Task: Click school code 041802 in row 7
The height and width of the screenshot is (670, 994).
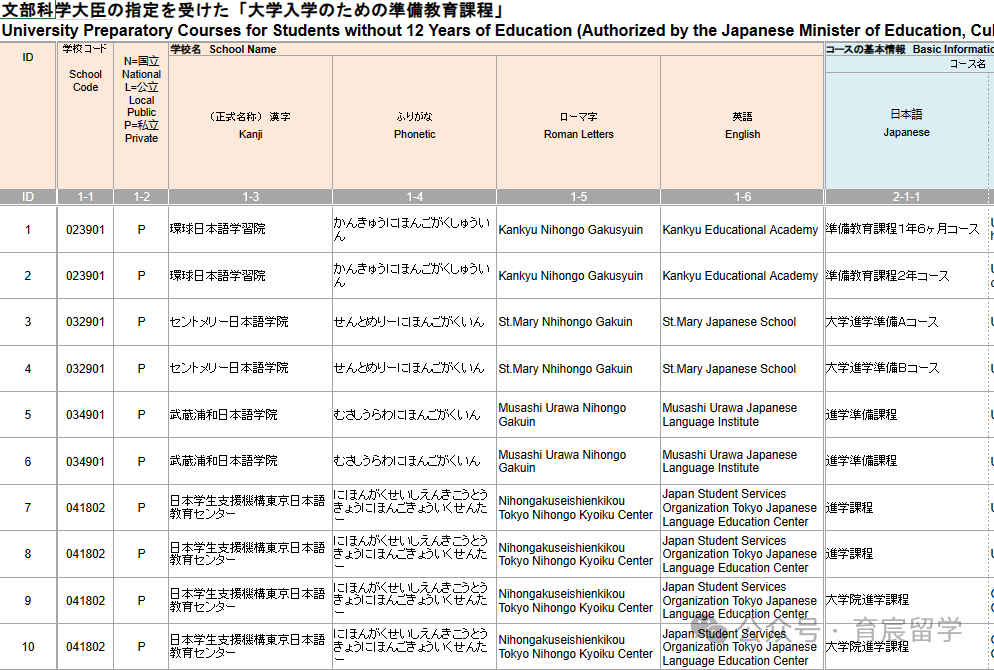Action: tap(85, 508)
